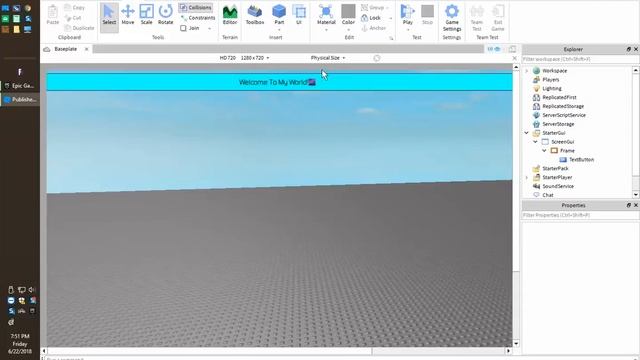
Task: Open the Join options dropdown arrow
Action: coord(210,29)
